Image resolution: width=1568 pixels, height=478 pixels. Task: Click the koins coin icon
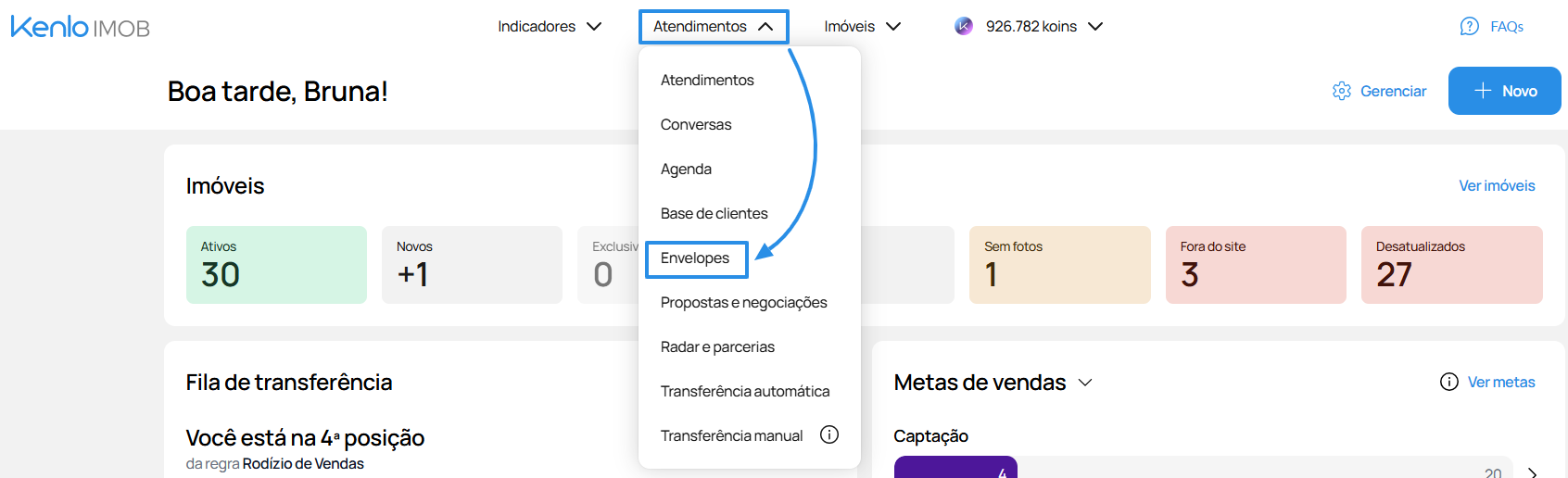pyautogui.click(x=964, y=26)
